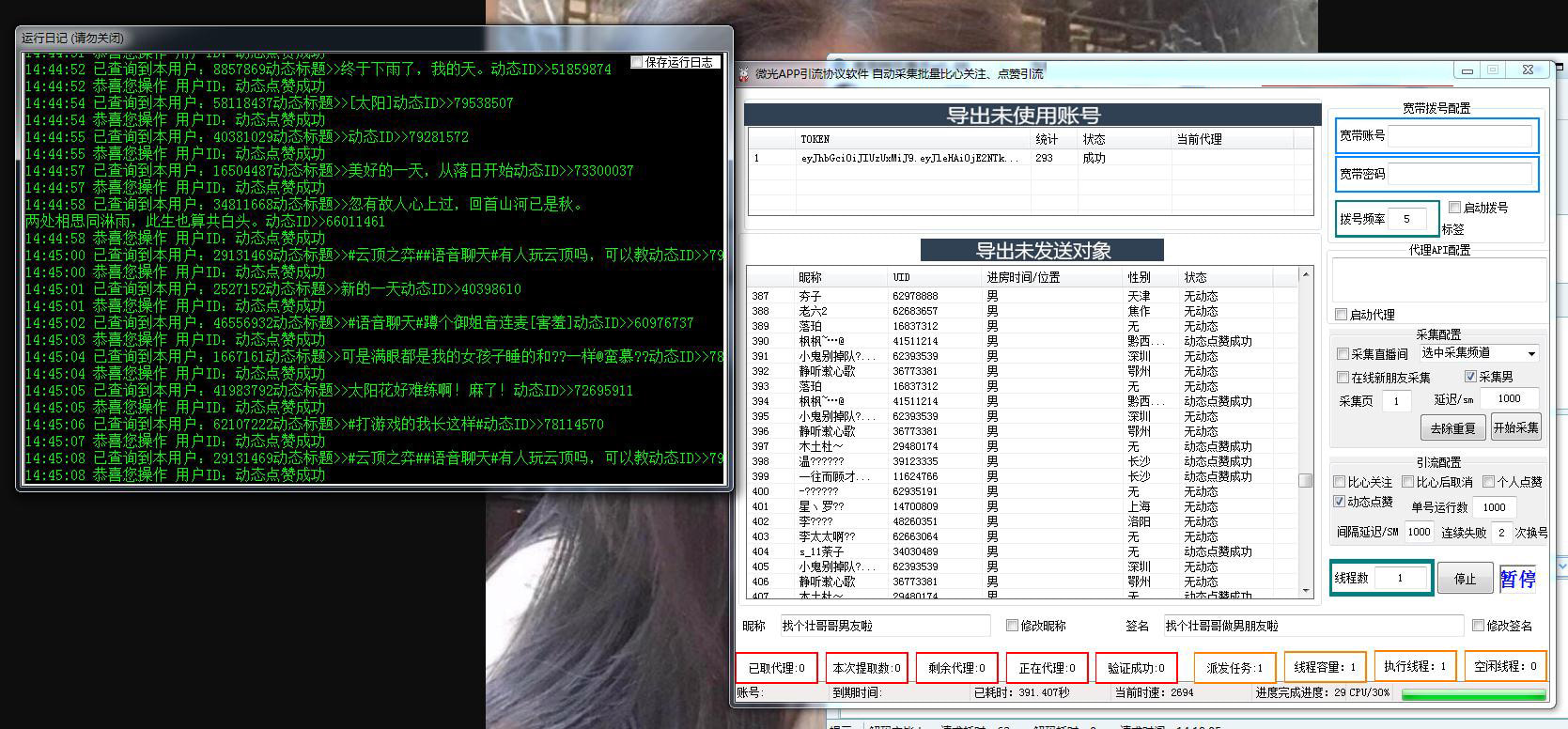
Task: Click the 开始采集 button
Action: pos(1516,427)
